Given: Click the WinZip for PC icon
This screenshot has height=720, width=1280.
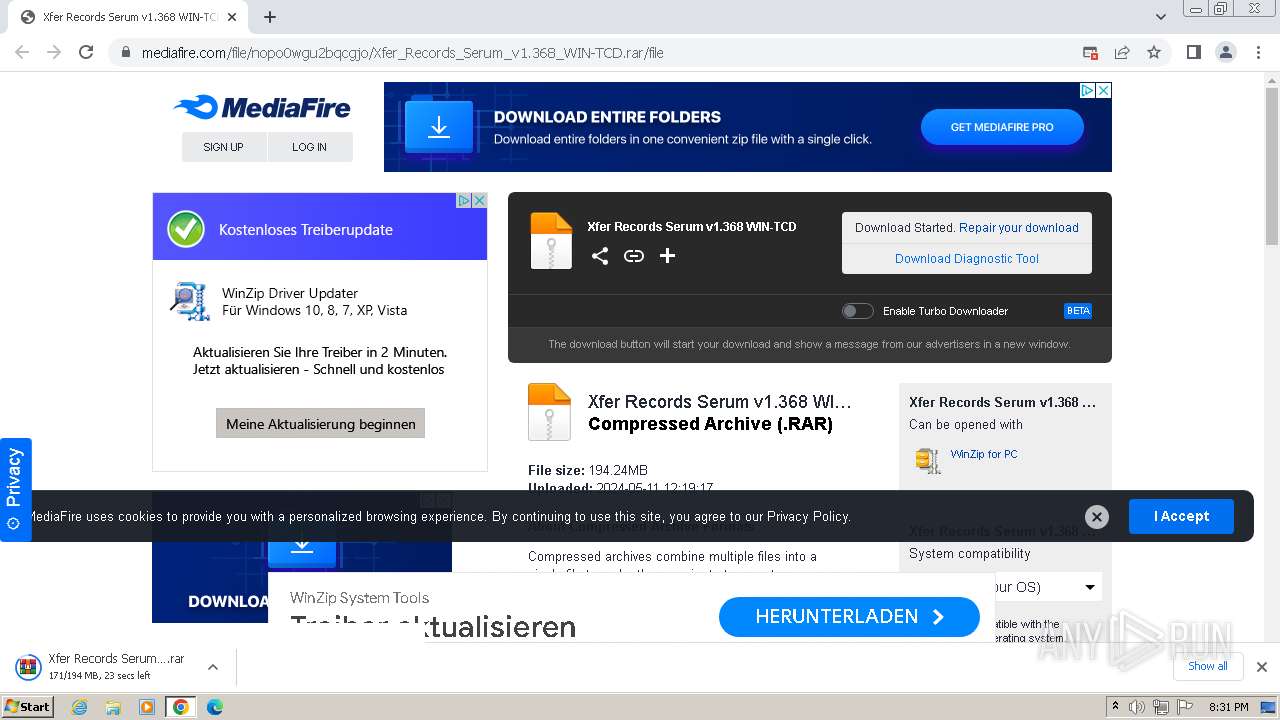Looking at the screenshot, I should click(x=928, y=459).
